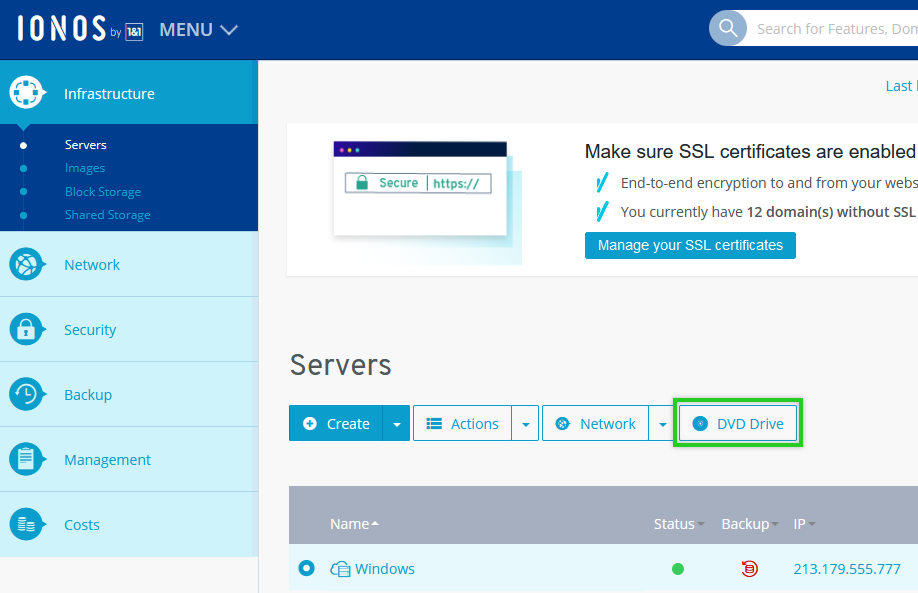Expand the Create button dropdown arrow
918x593 pixels.
tap(396, 424)
